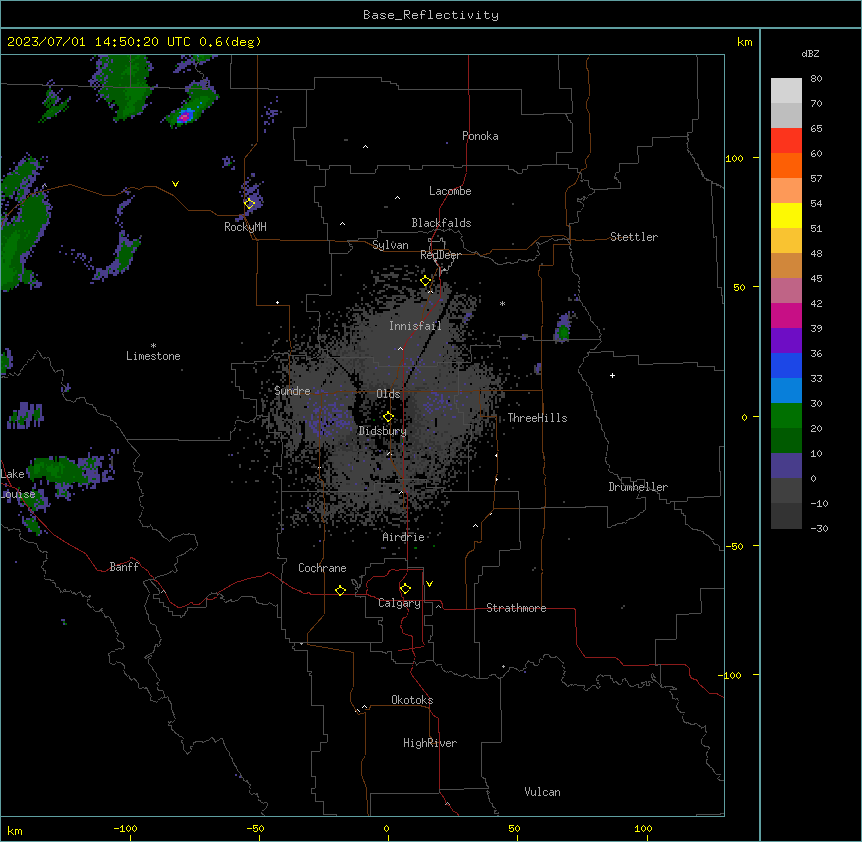Click the Olds town label
862x842 pixels.
coord(388,394)
